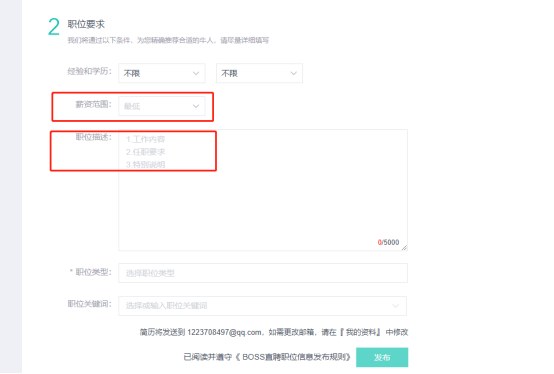Click the 职位类型 label
The image size is (554, 374).
93,272
